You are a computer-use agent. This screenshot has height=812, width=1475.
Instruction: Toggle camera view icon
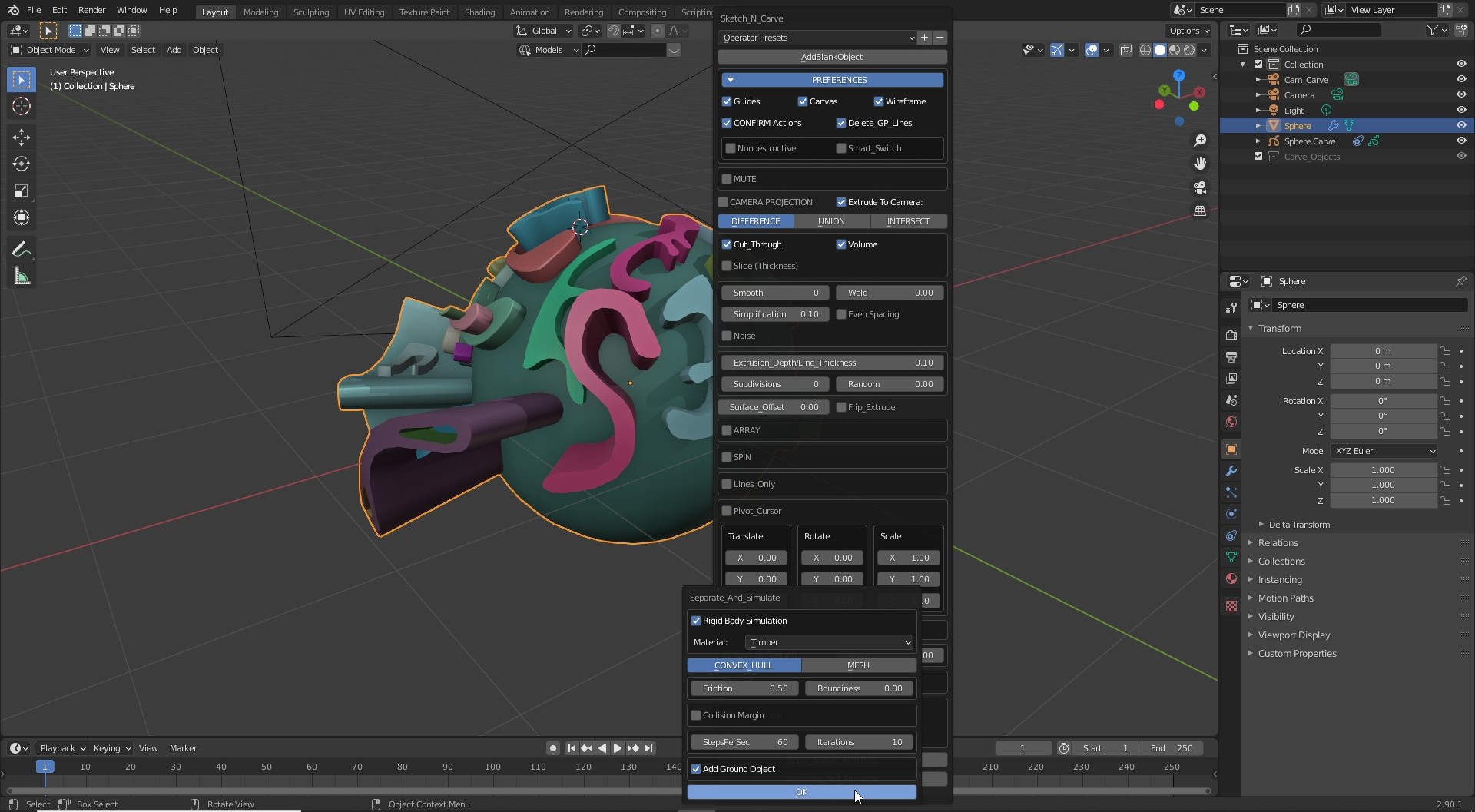[x=1200, y=187]
